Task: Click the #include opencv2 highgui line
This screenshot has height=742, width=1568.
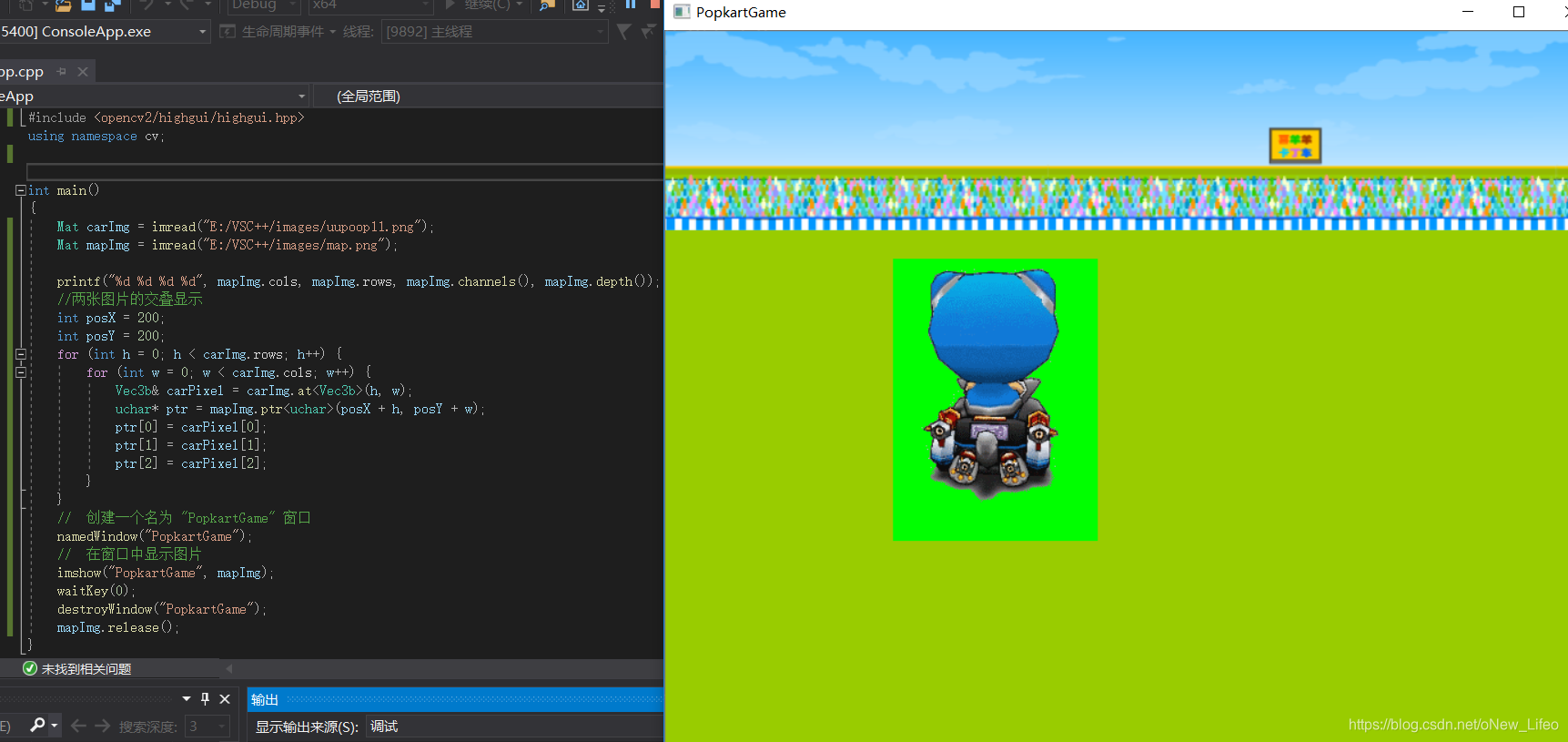Action: pyautogui.click(x=166, y=117)
